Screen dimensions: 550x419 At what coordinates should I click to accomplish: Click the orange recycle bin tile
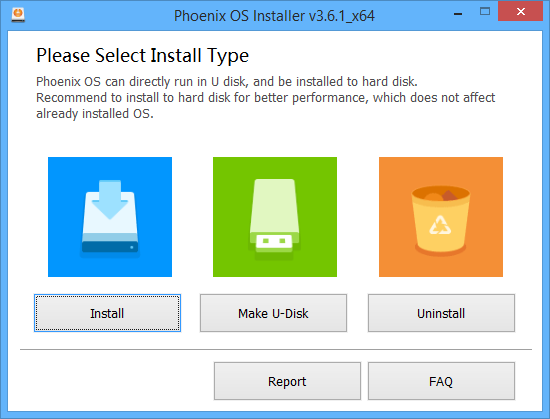[441, 217]
